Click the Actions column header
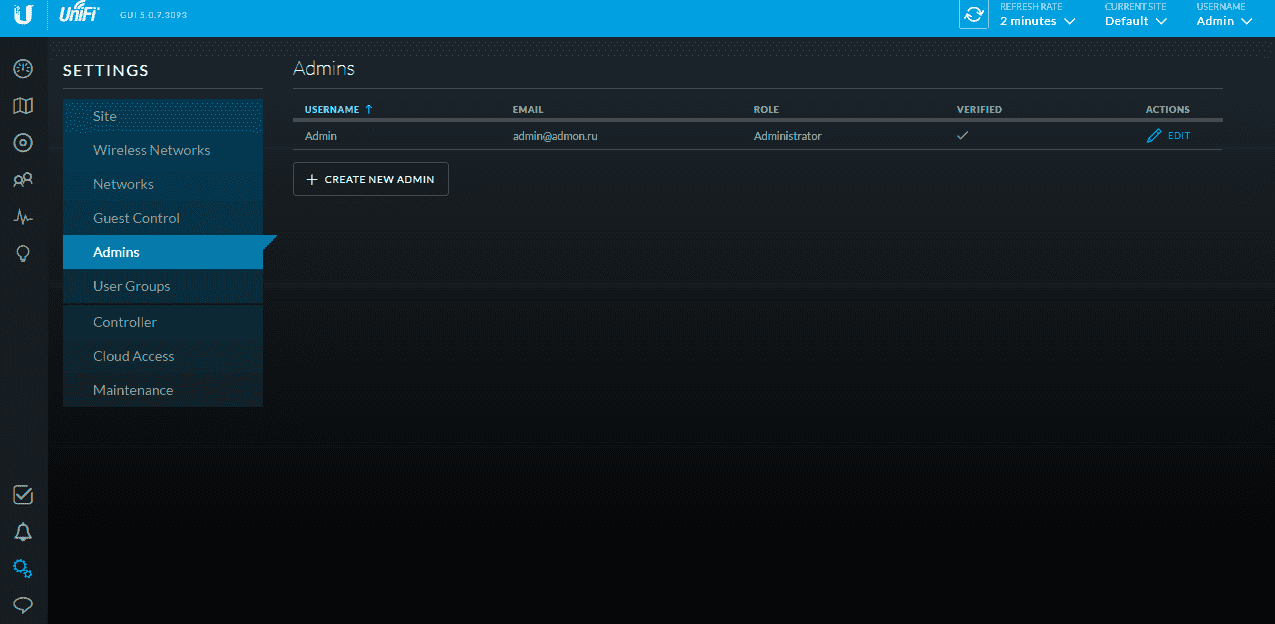 (1168, 109)
